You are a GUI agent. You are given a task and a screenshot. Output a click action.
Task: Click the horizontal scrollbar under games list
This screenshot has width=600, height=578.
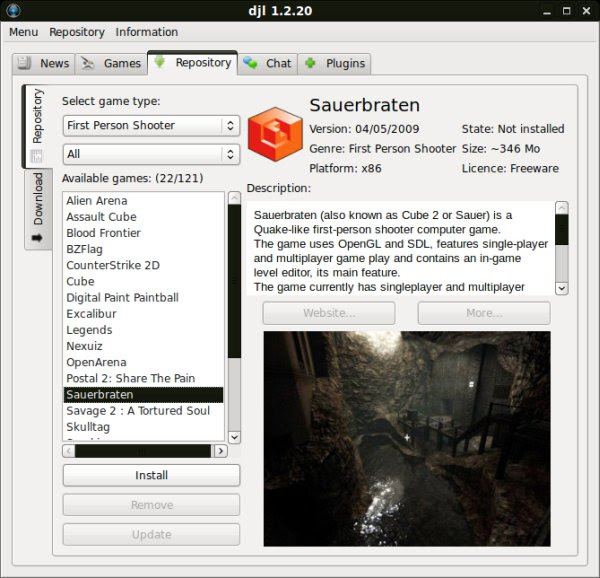click(145, 451)
